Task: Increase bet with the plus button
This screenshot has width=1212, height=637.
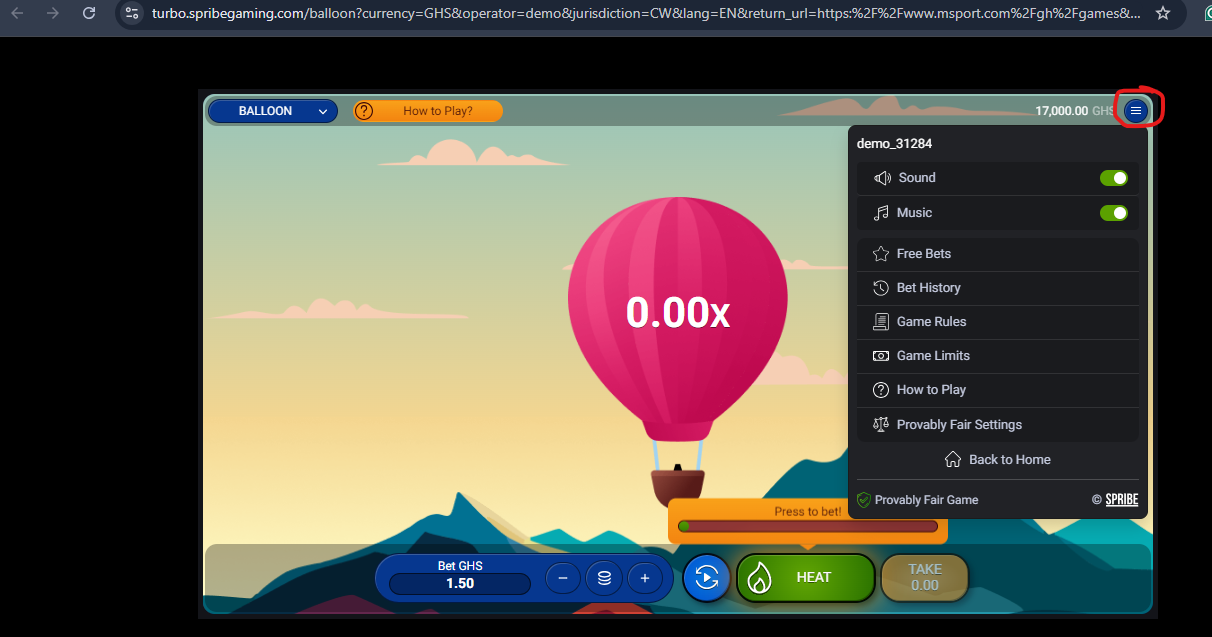Action: [645, 578]
